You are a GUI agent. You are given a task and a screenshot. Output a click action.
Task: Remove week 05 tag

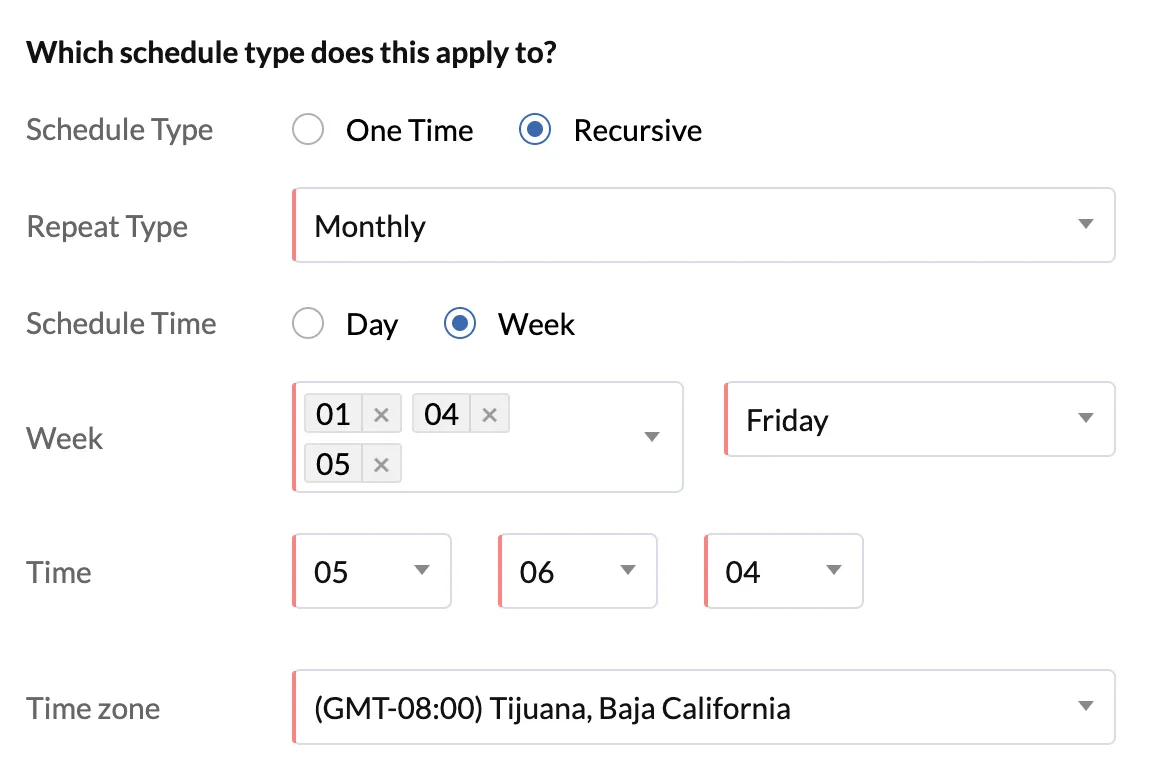point(381,464)
